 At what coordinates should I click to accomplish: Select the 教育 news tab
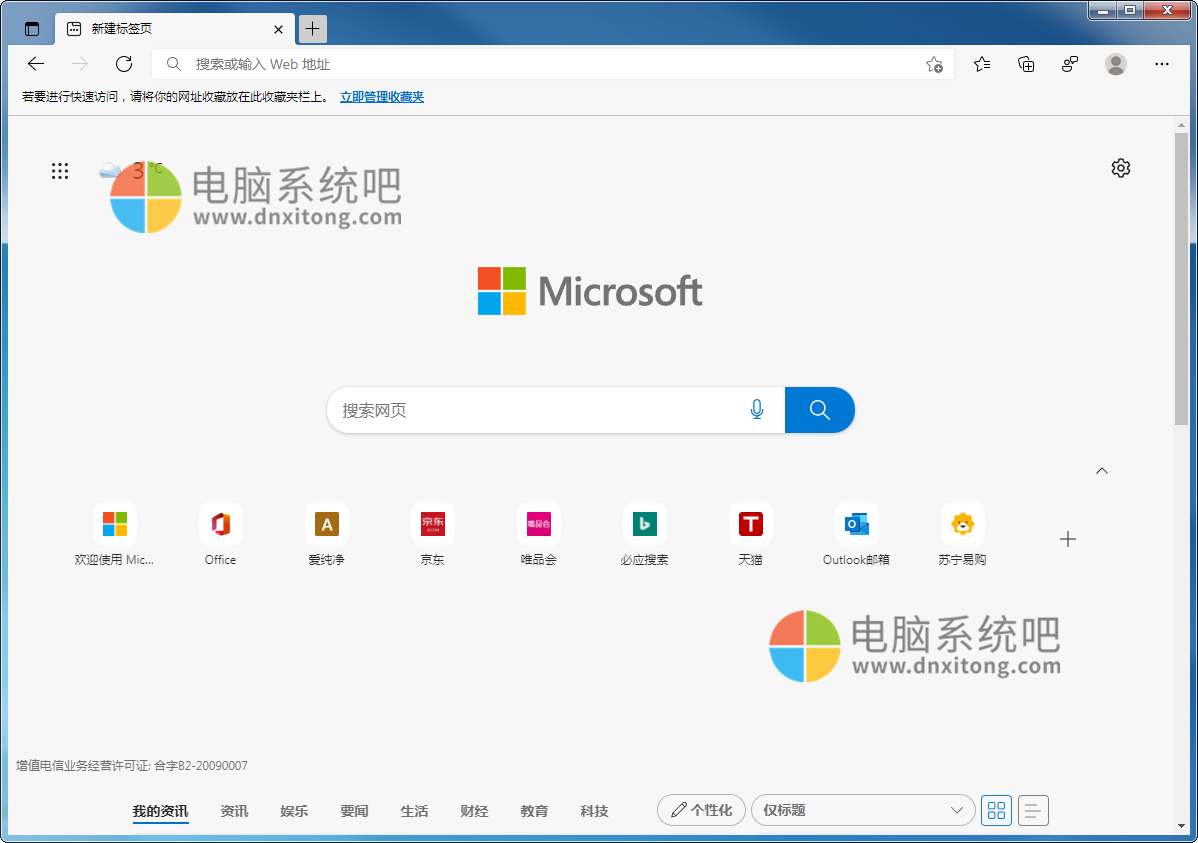tap(534, 811)
